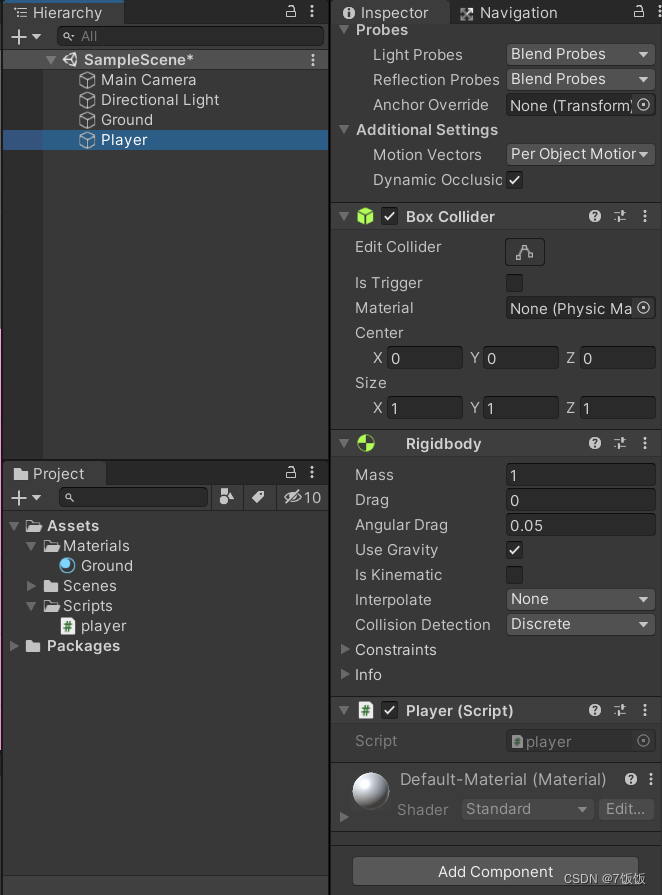This screenshot has height=895, width=662.
Task: Collapse the Additional Settings section
Action: coord(344,130)
